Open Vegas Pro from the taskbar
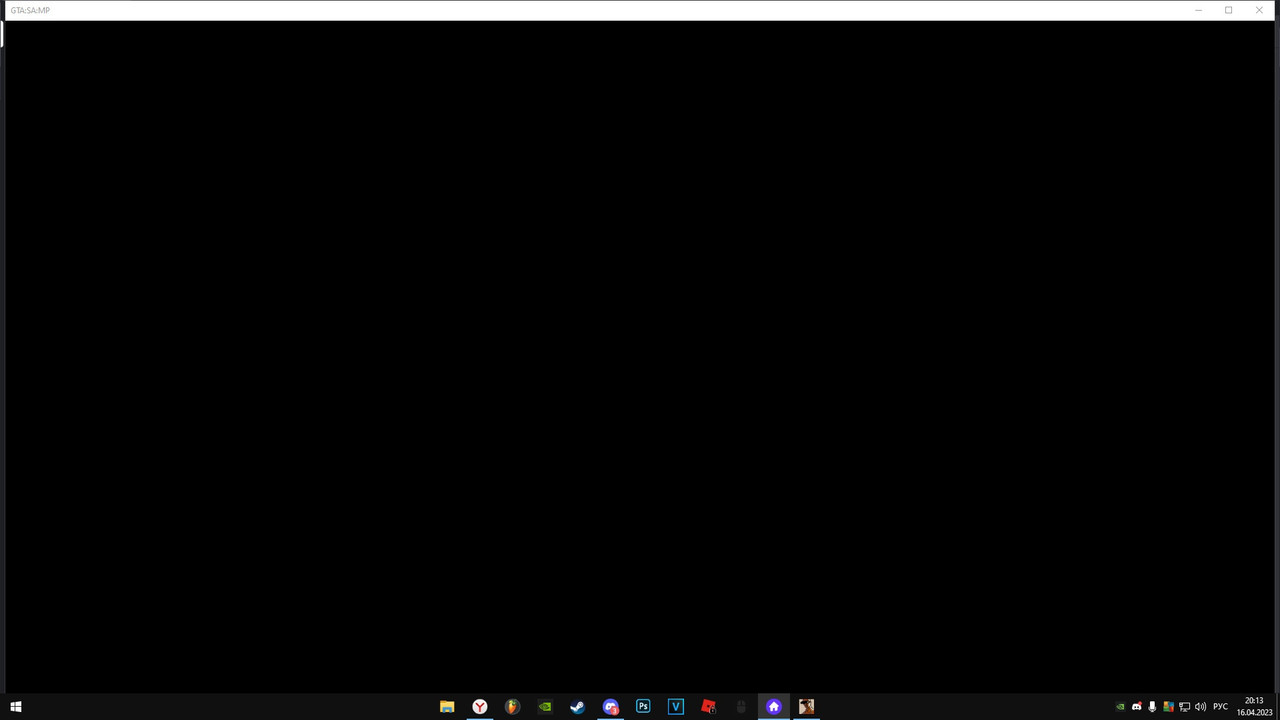 pos(676,706)
